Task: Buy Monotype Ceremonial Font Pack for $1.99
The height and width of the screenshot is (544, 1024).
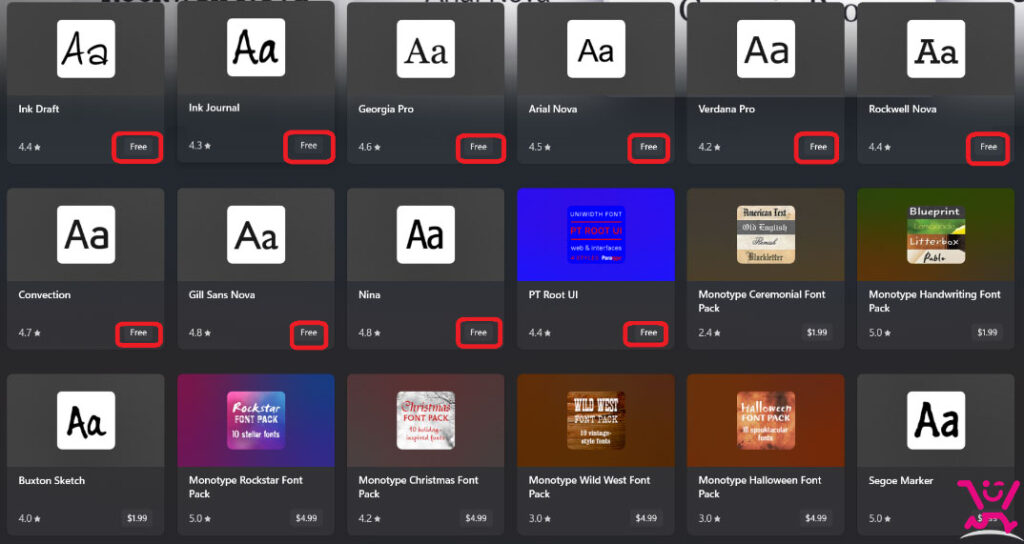Action: click(x=817, y=332)
